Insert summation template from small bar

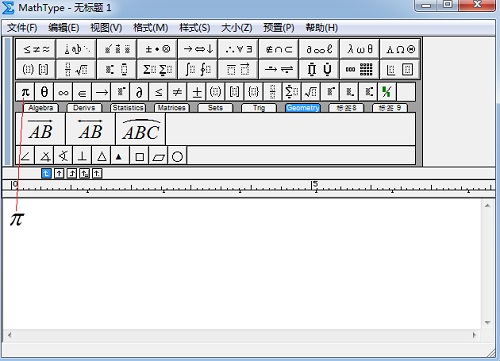click(292, 92)
